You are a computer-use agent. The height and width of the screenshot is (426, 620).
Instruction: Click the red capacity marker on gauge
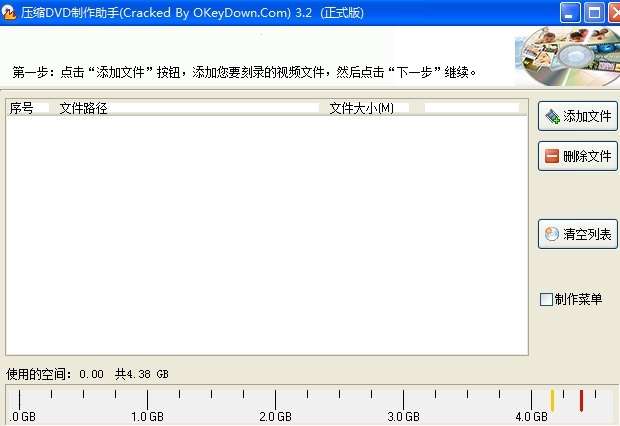point(581,400)
